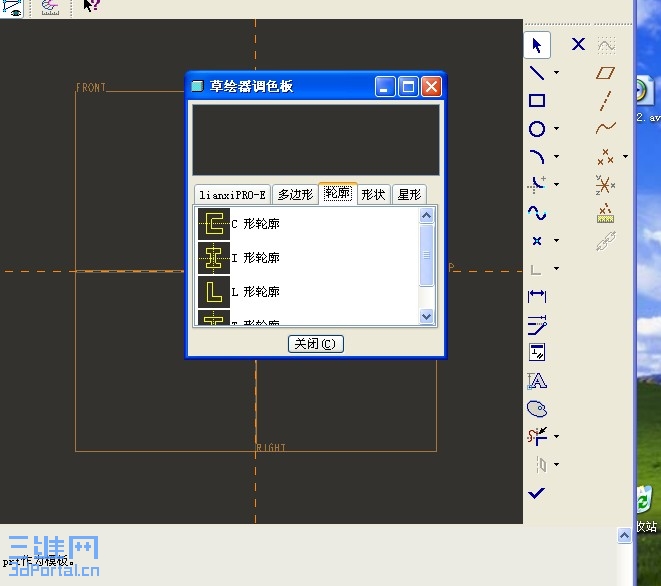The image size is (661, 586).
Task: Choose the Fillet tool
Action: (537, 184)
